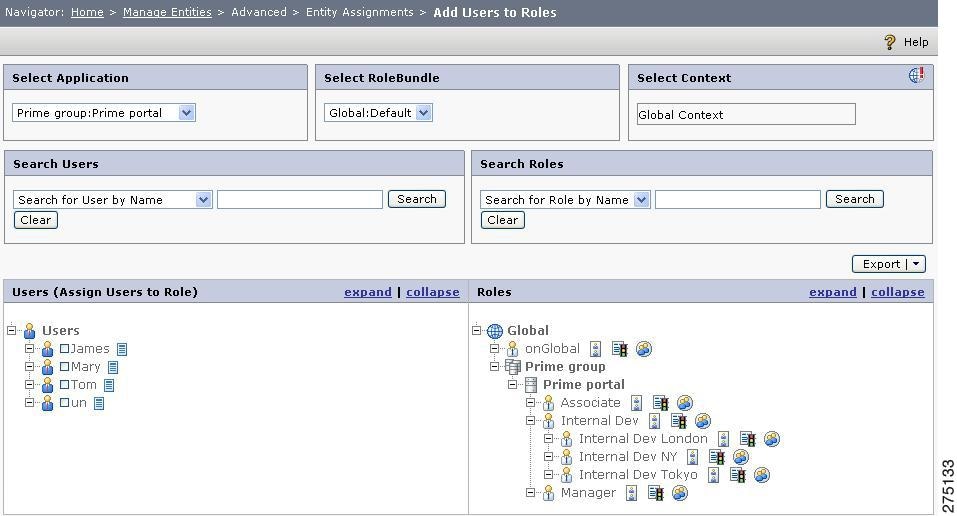Click the users group icon beside Manager
The height and width of the screenshot is (516, 957).
[x=680, y=493]
